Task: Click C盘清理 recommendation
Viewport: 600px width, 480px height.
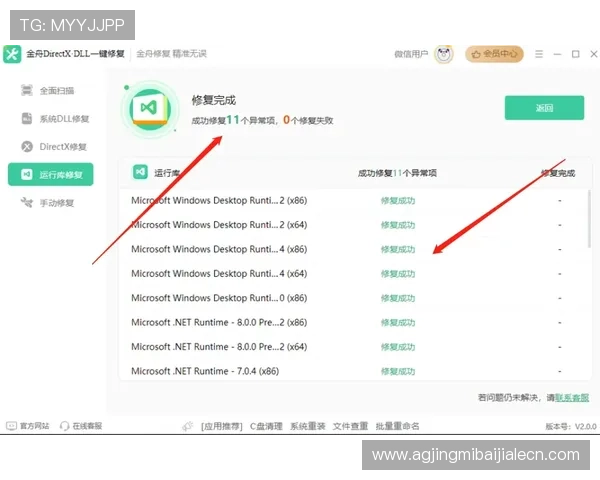Action: [266, 426]
